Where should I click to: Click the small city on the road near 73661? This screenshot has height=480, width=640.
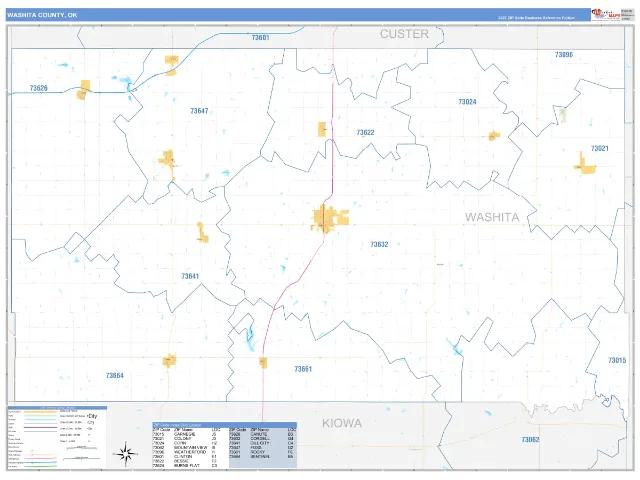tap(263, 362)
